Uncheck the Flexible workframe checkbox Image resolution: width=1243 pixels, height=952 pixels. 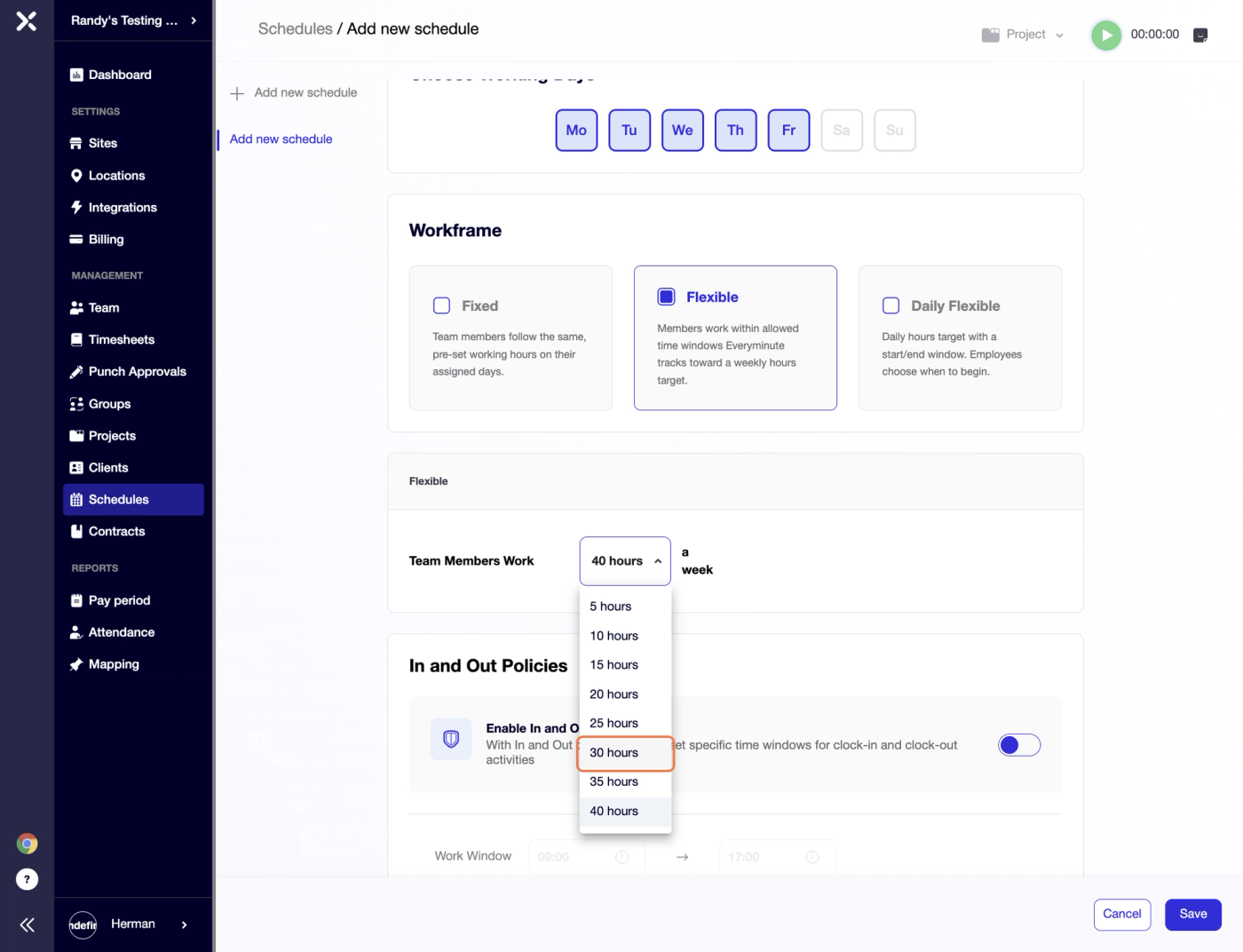pos(666,297)
